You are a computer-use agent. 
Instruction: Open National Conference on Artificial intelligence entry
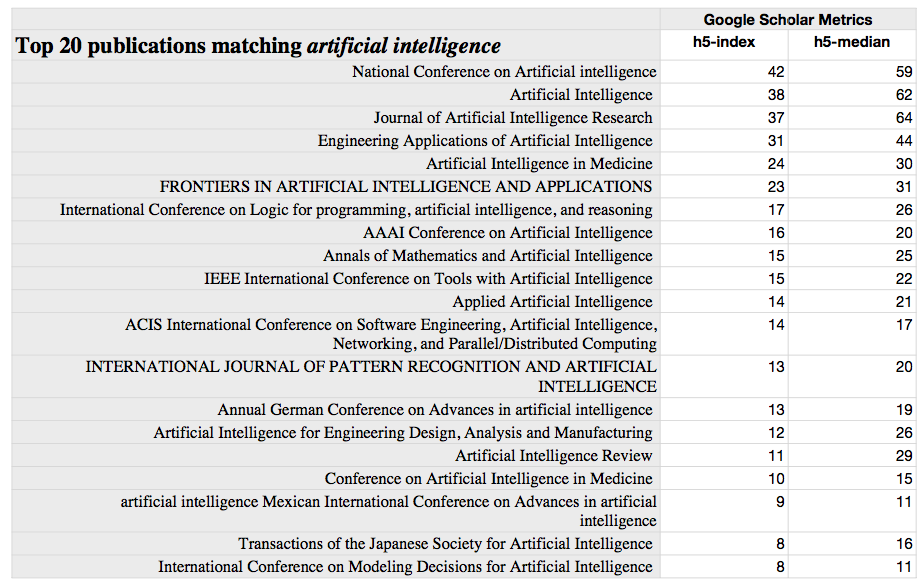click(504, 72)
